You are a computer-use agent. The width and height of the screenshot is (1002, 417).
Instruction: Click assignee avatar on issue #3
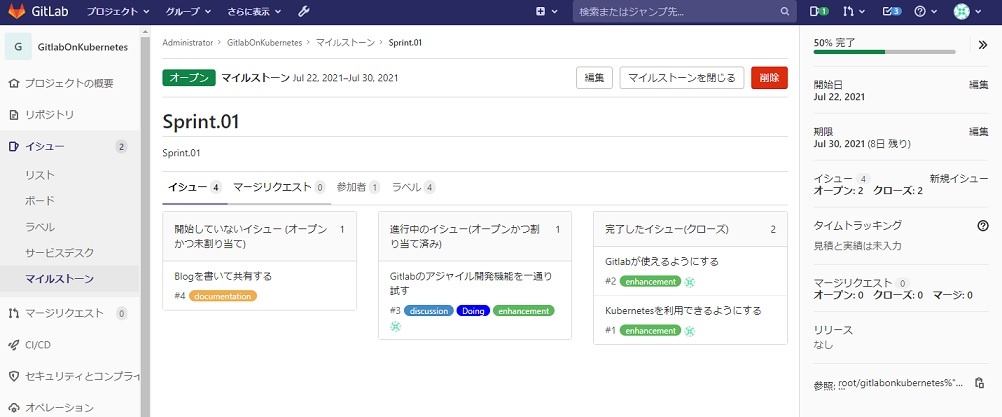[x=396, y=326]
